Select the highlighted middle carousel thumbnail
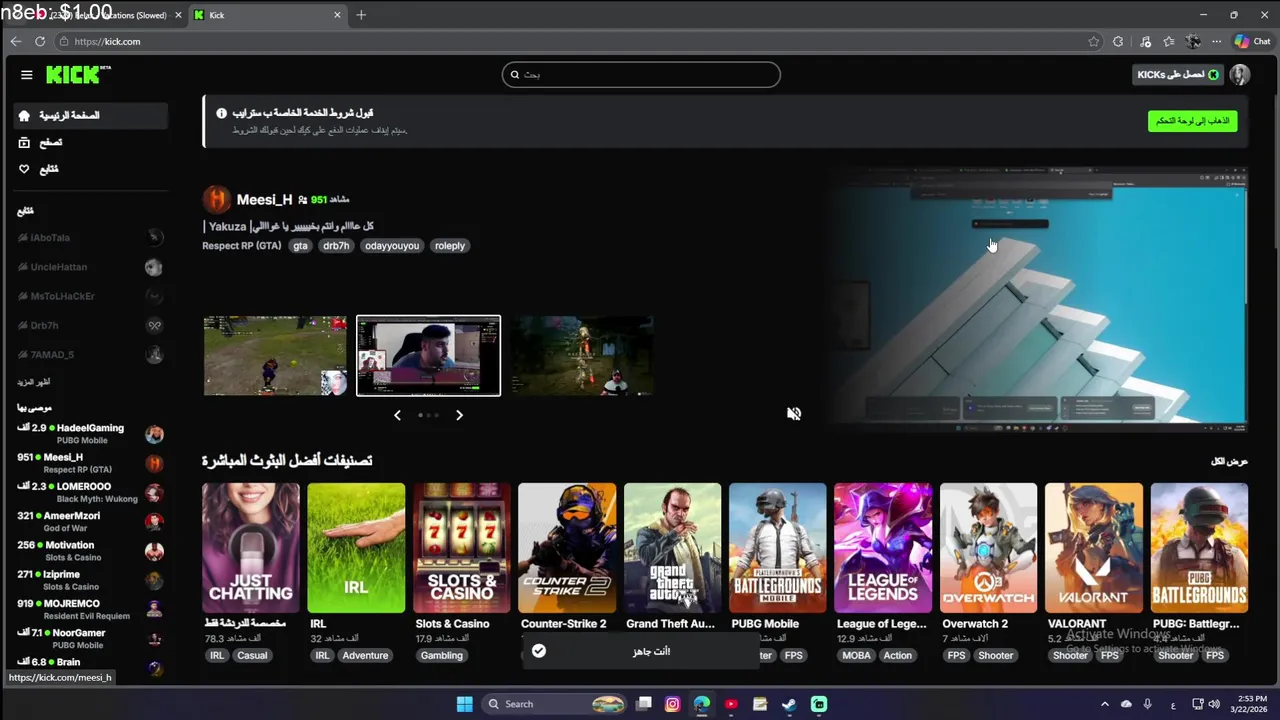Image resolution: width=1280 pixels, height=720 pixels. [428, 356]
